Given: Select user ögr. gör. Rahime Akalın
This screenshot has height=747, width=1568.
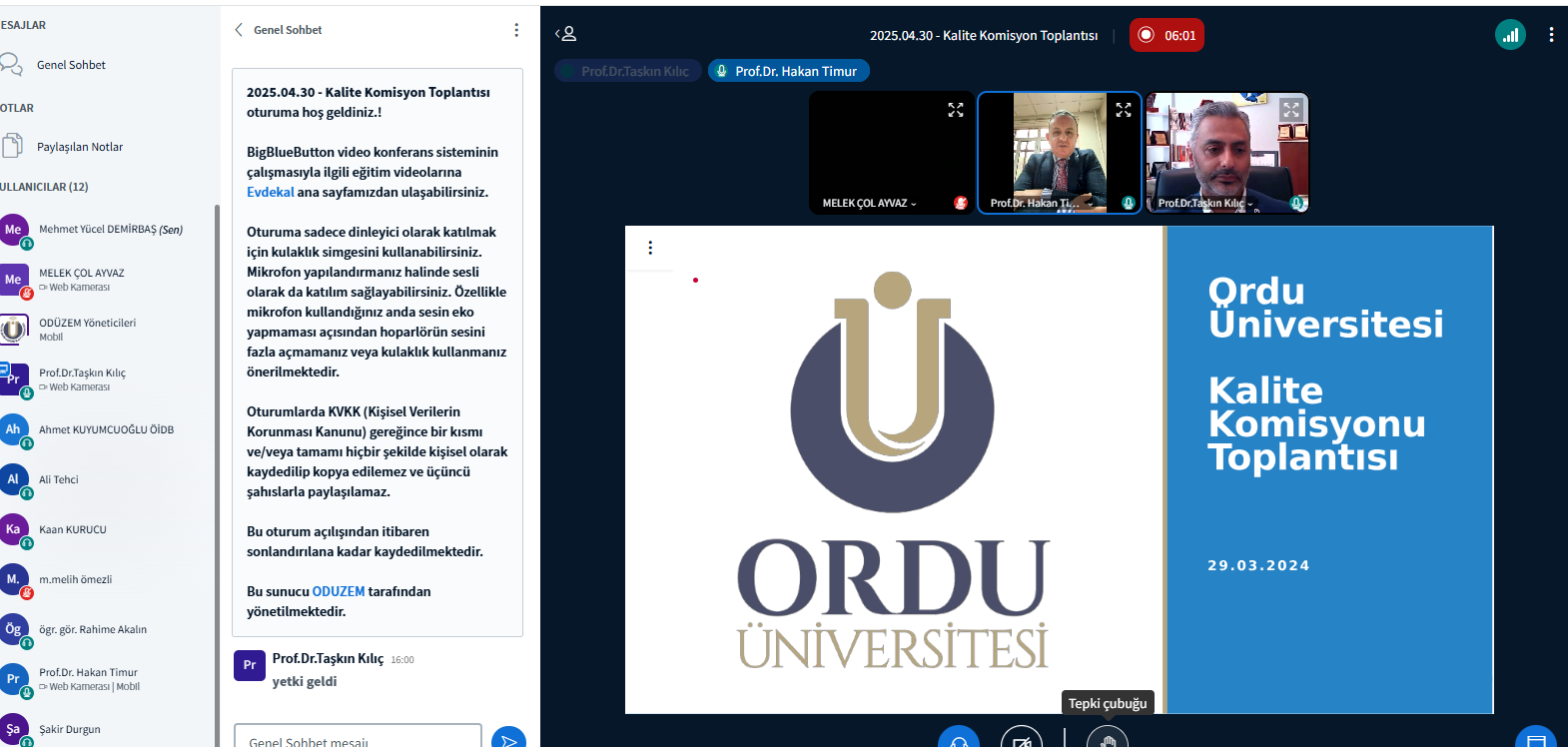Looking at the screenshot, I should pos(108,629).
